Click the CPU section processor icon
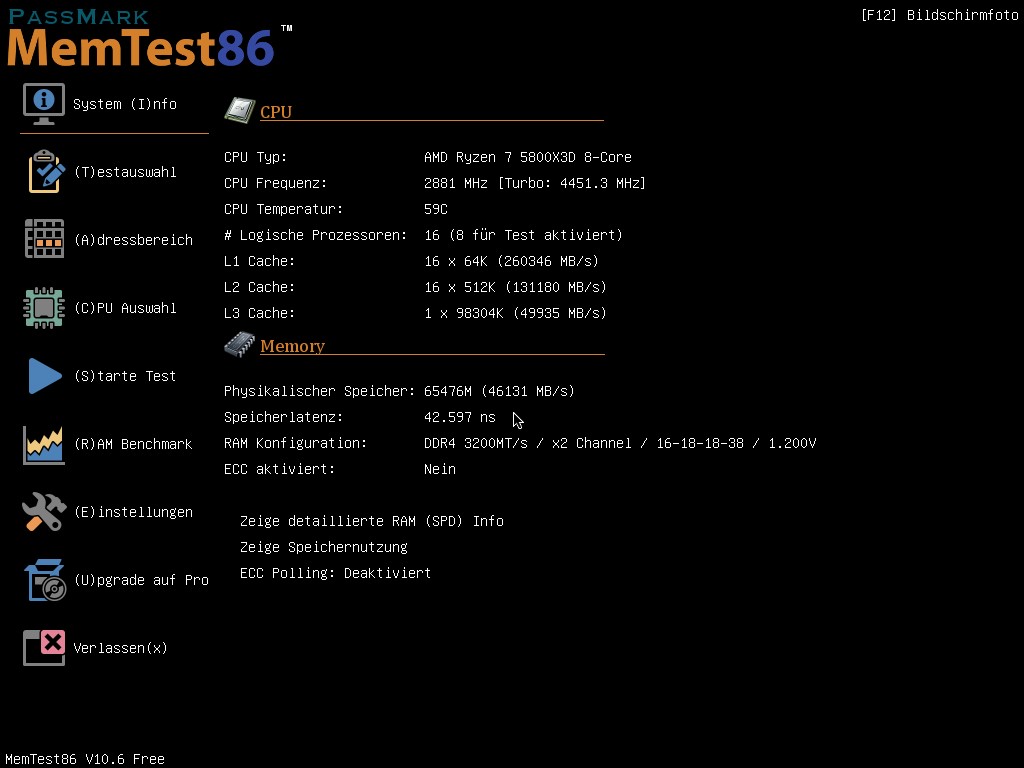 (240, 110)
